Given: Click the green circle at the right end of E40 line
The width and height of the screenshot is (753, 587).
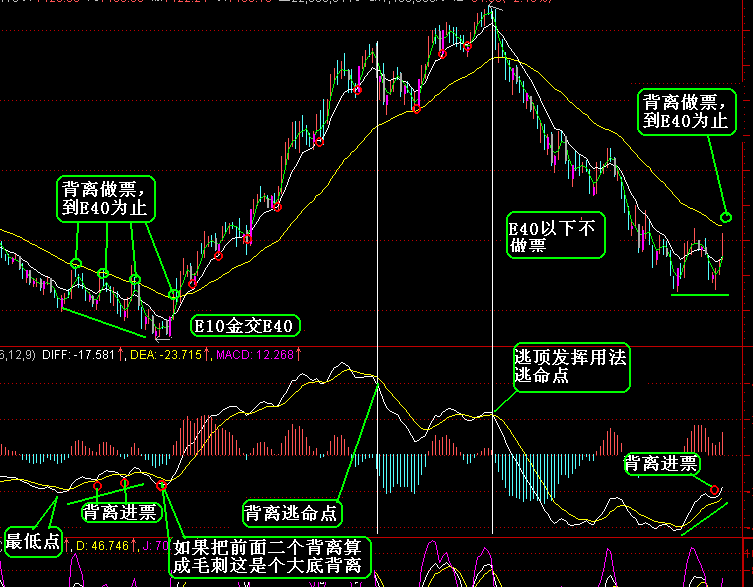Looking at the screenshot, I should pyautogui.click(x=726, y=217).
